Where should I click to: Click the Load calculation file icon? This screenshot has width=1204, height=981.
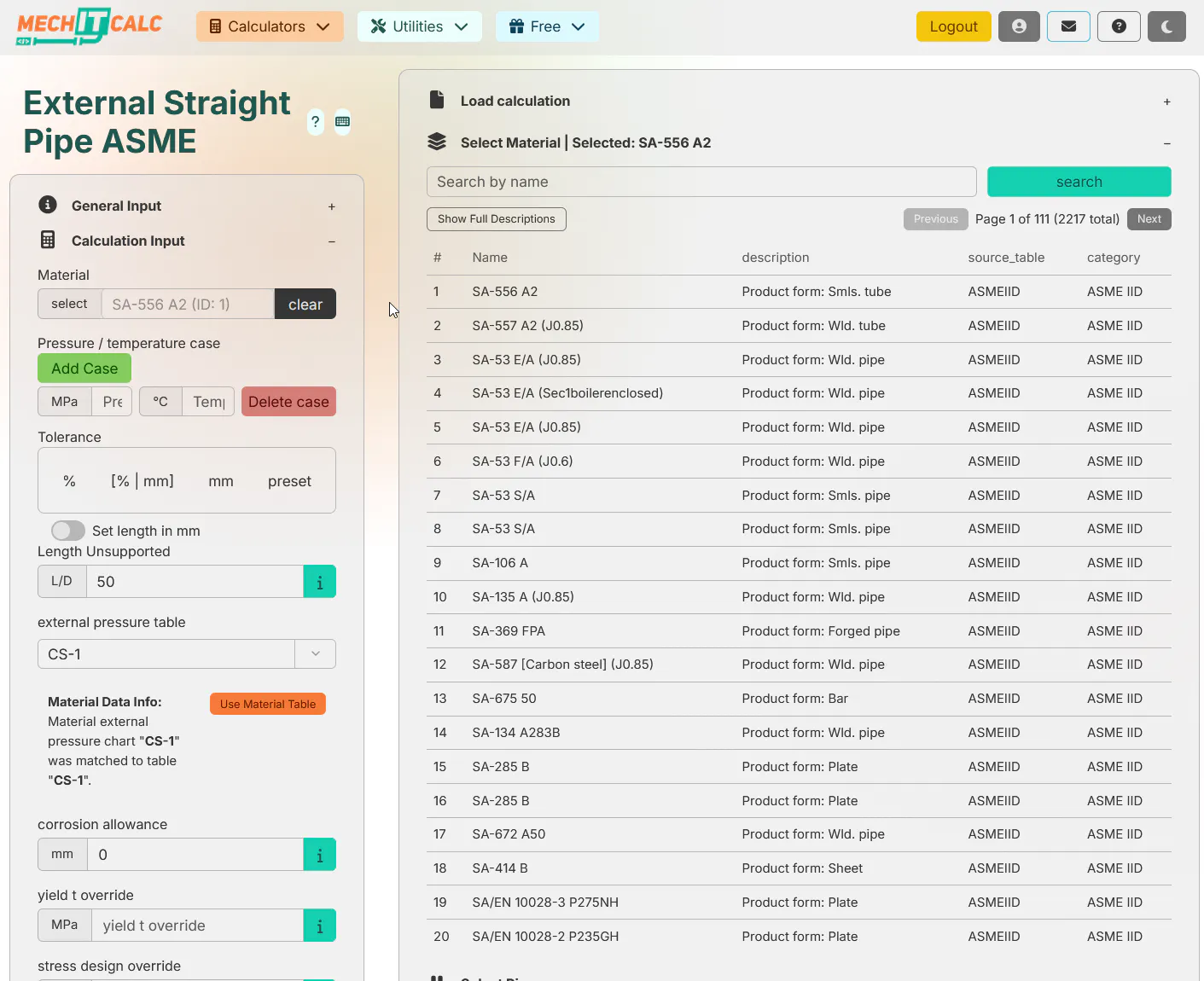point(437,100)
